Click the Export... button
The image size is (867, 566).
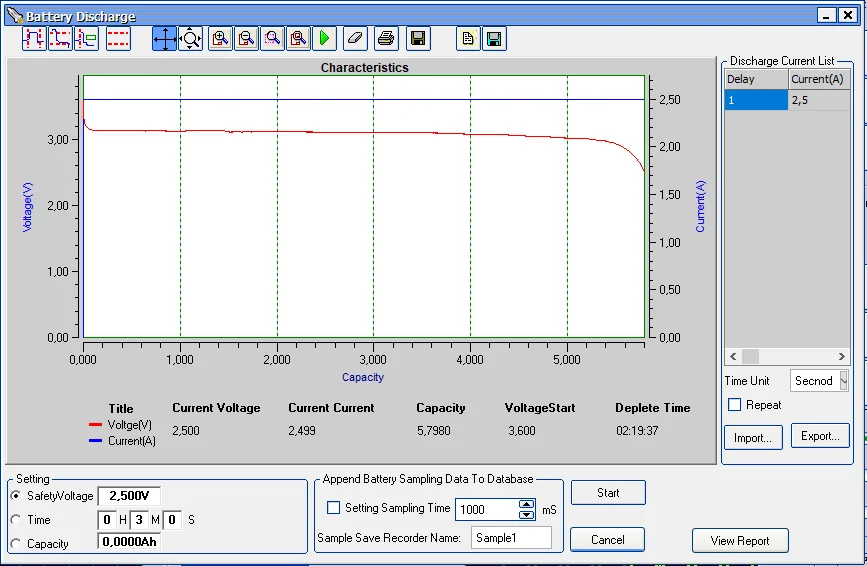coord(820,436)
